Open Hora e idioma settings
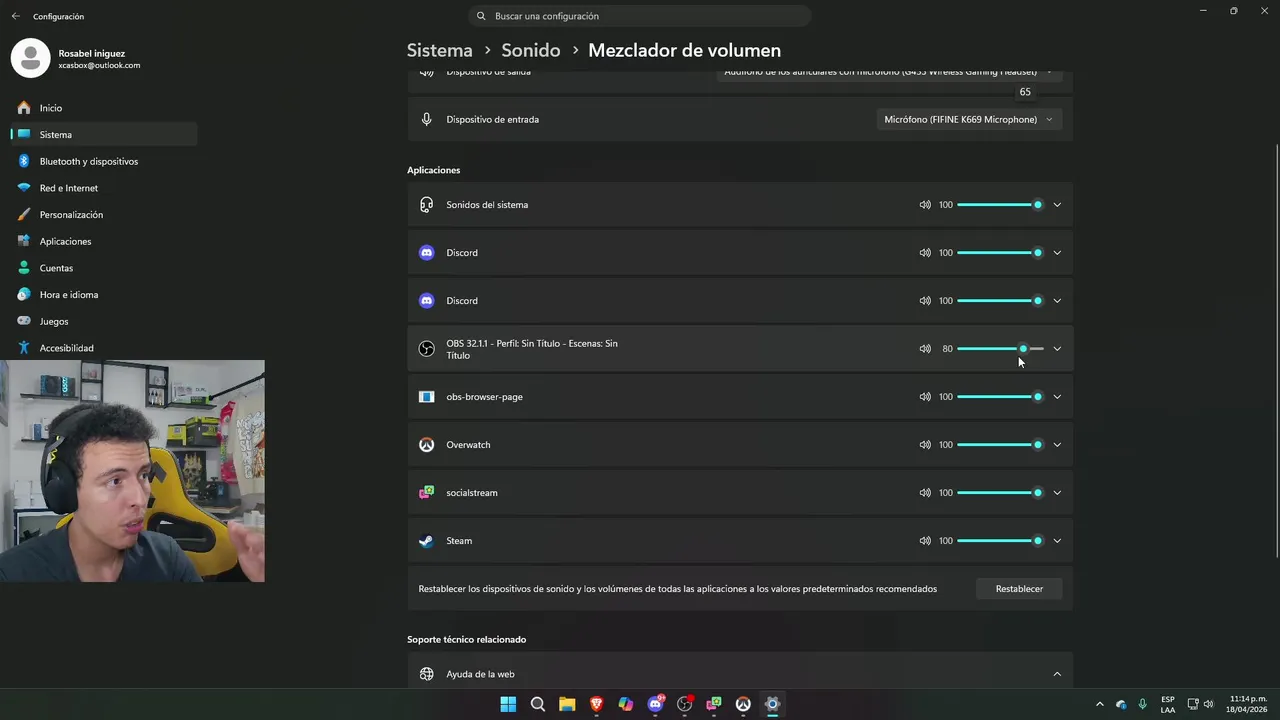The height and width of the screenshot is (720, 1280). 104,295
